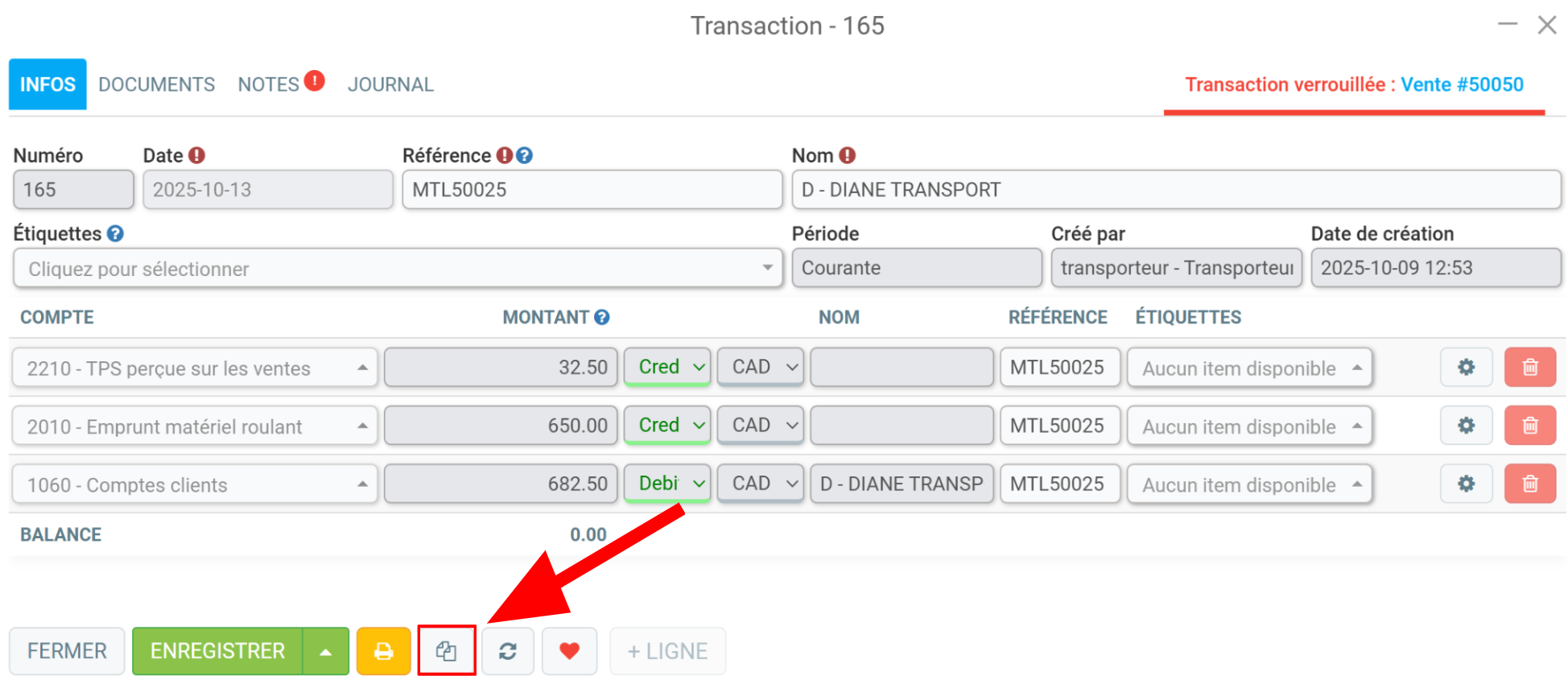Switch to the JOURNAL tab

390,84
